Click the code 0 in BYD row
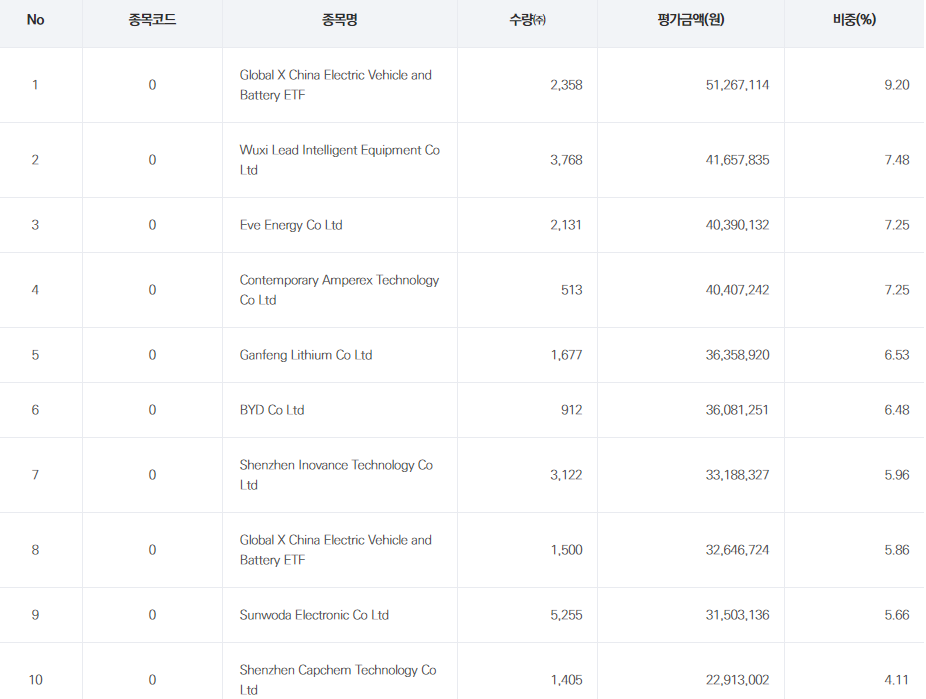The width and height of the screenshot is (926, 699). click(152, 410)
